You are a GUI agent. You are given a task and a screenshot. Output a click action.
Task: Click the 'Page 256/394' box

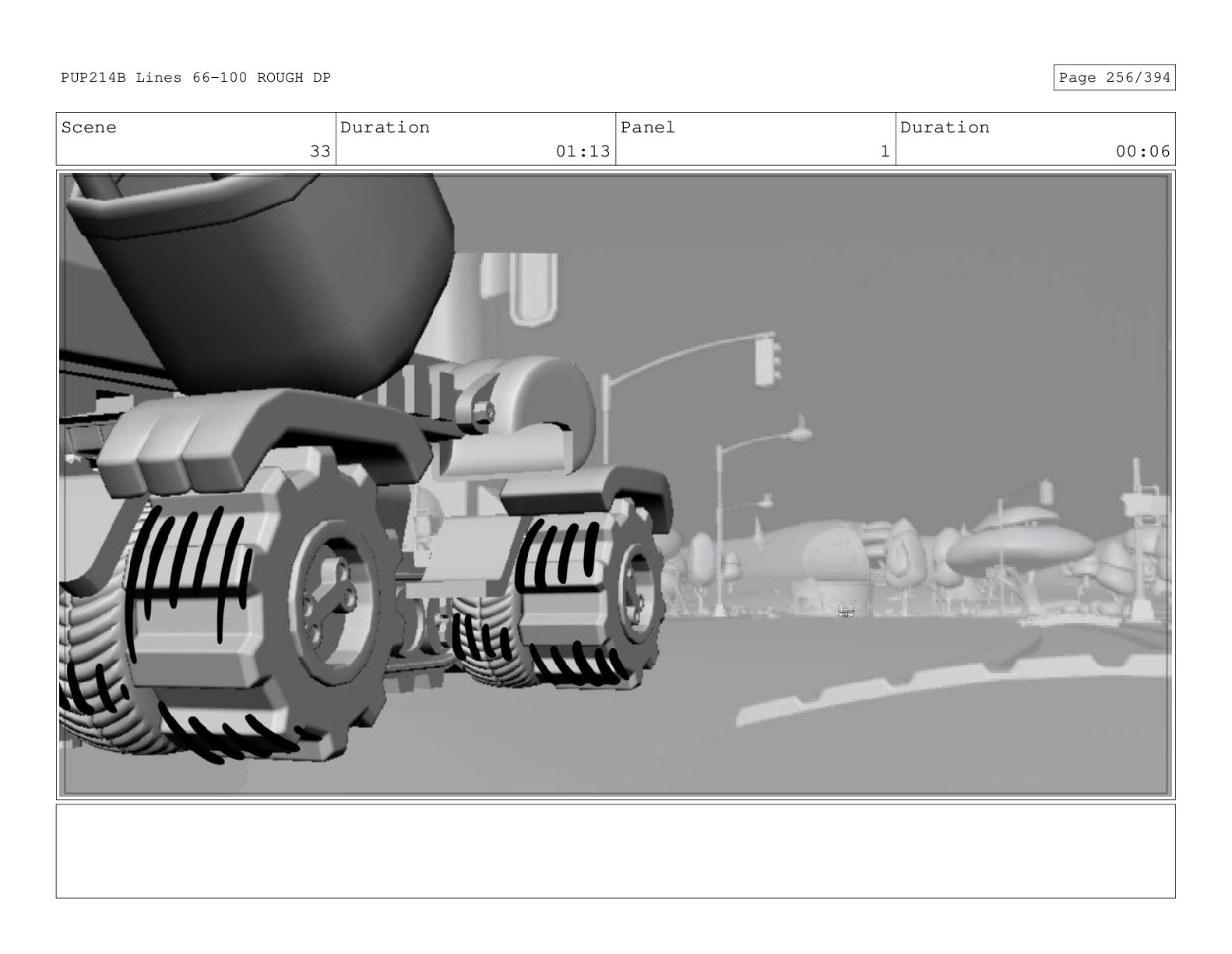pyautogui.click(x=1114, y=78)
